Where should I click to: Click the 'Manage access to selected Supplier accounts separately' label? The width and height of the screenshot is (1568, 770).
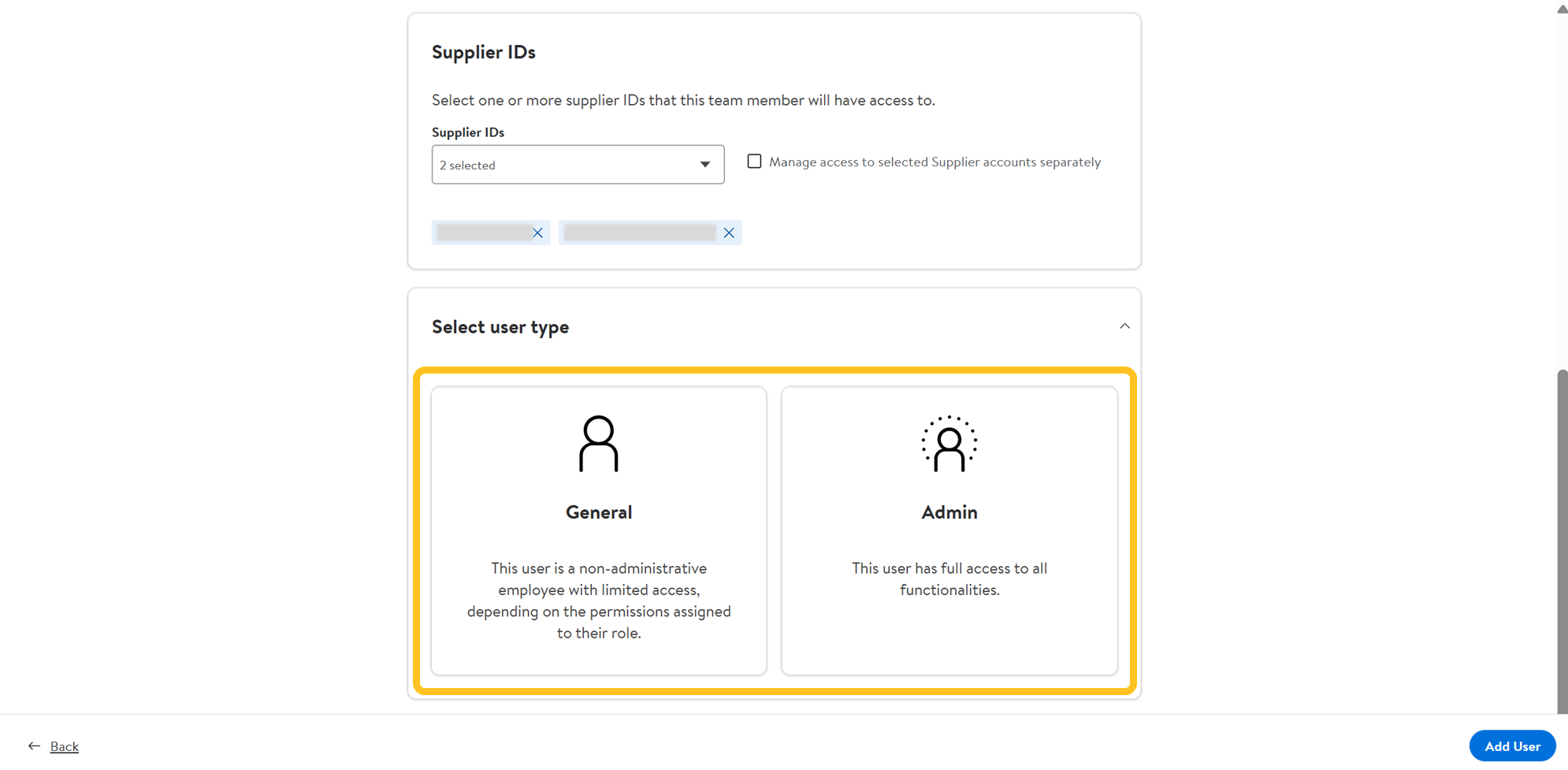click(934, 162)
